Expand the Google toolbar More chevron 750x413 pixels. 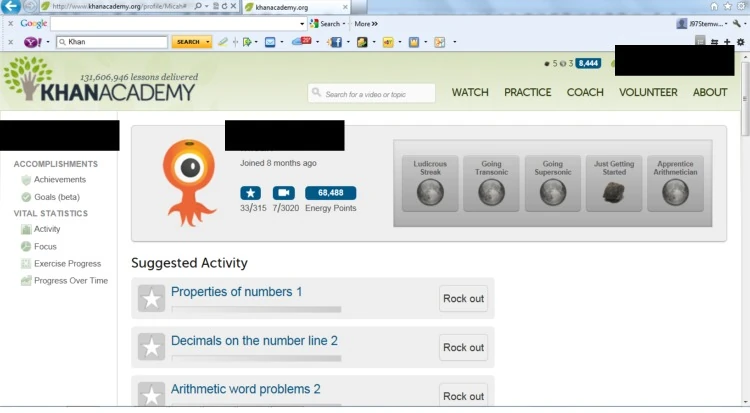[x=366, y=23]
